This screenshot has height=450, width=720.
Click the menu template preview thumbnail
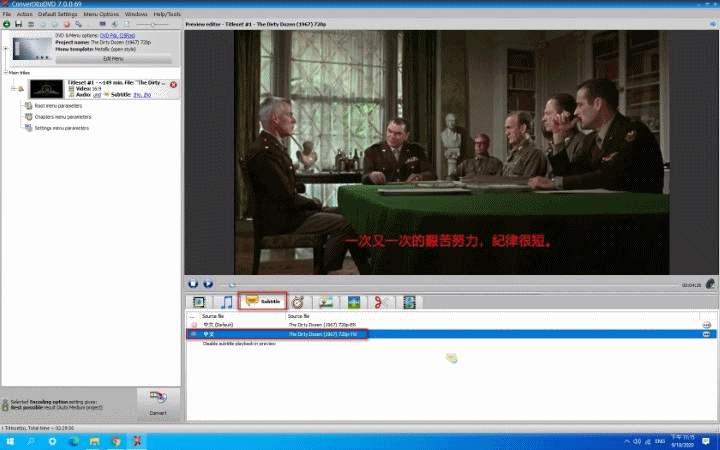[x=32, y=48]
